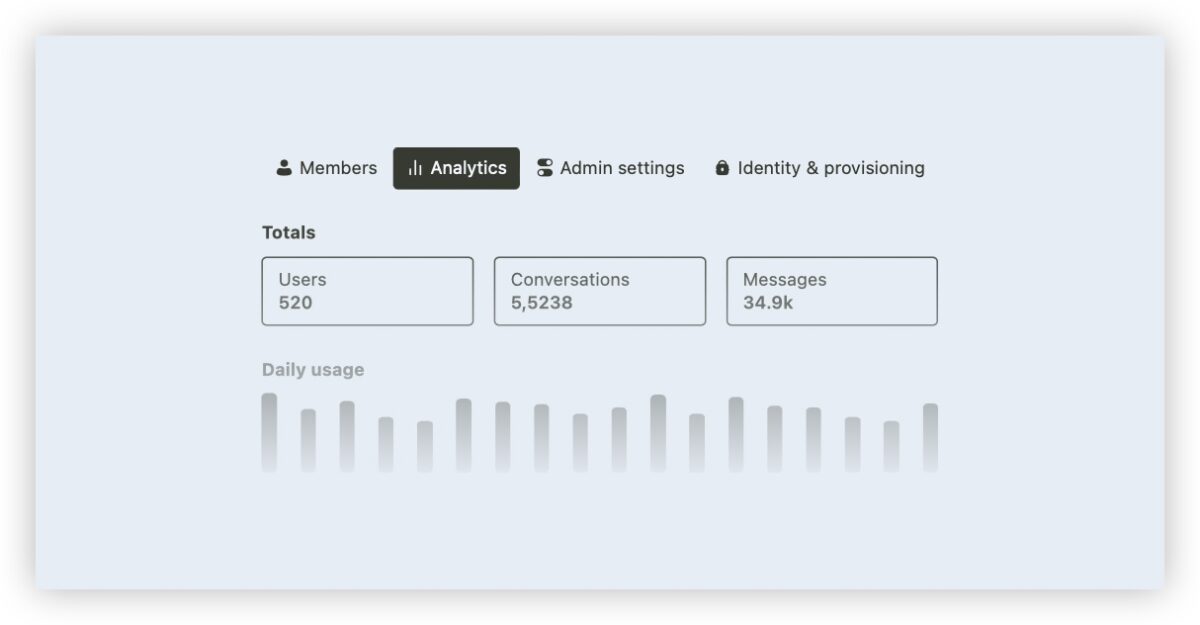Click the Admin settings toggles icon
Screen dimensions: 1200x625
coord(545,168)
